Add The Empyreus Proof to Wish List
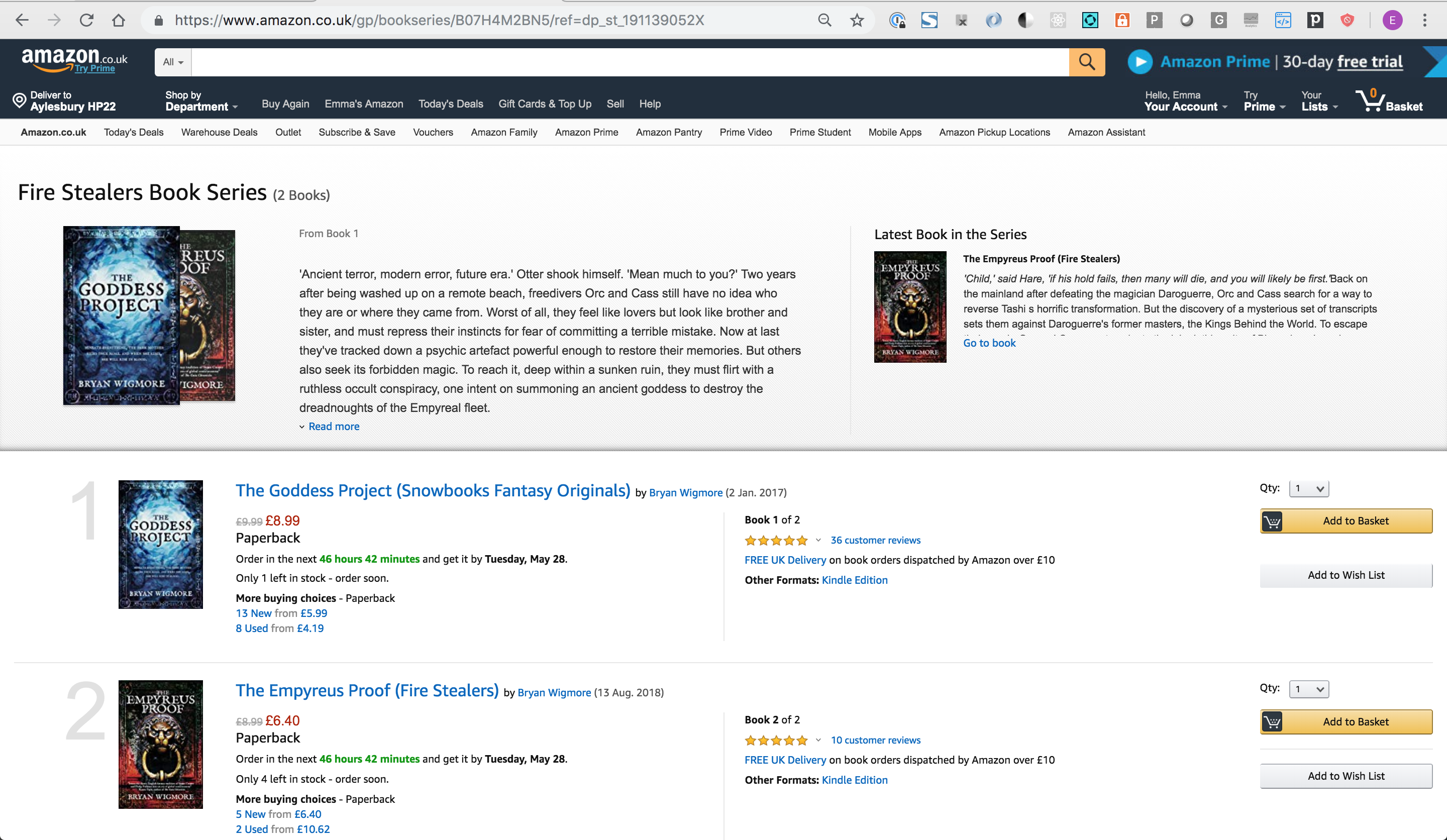 1346,776
